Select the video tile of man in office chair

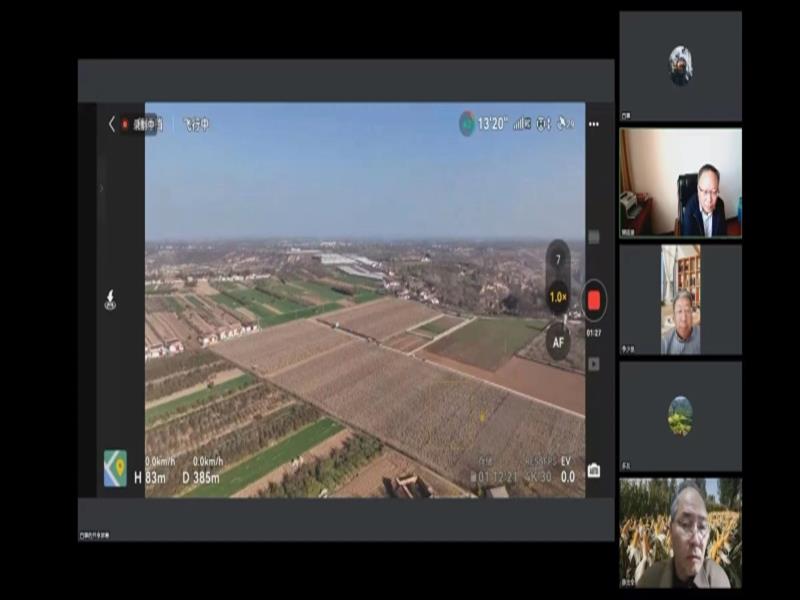681,183
